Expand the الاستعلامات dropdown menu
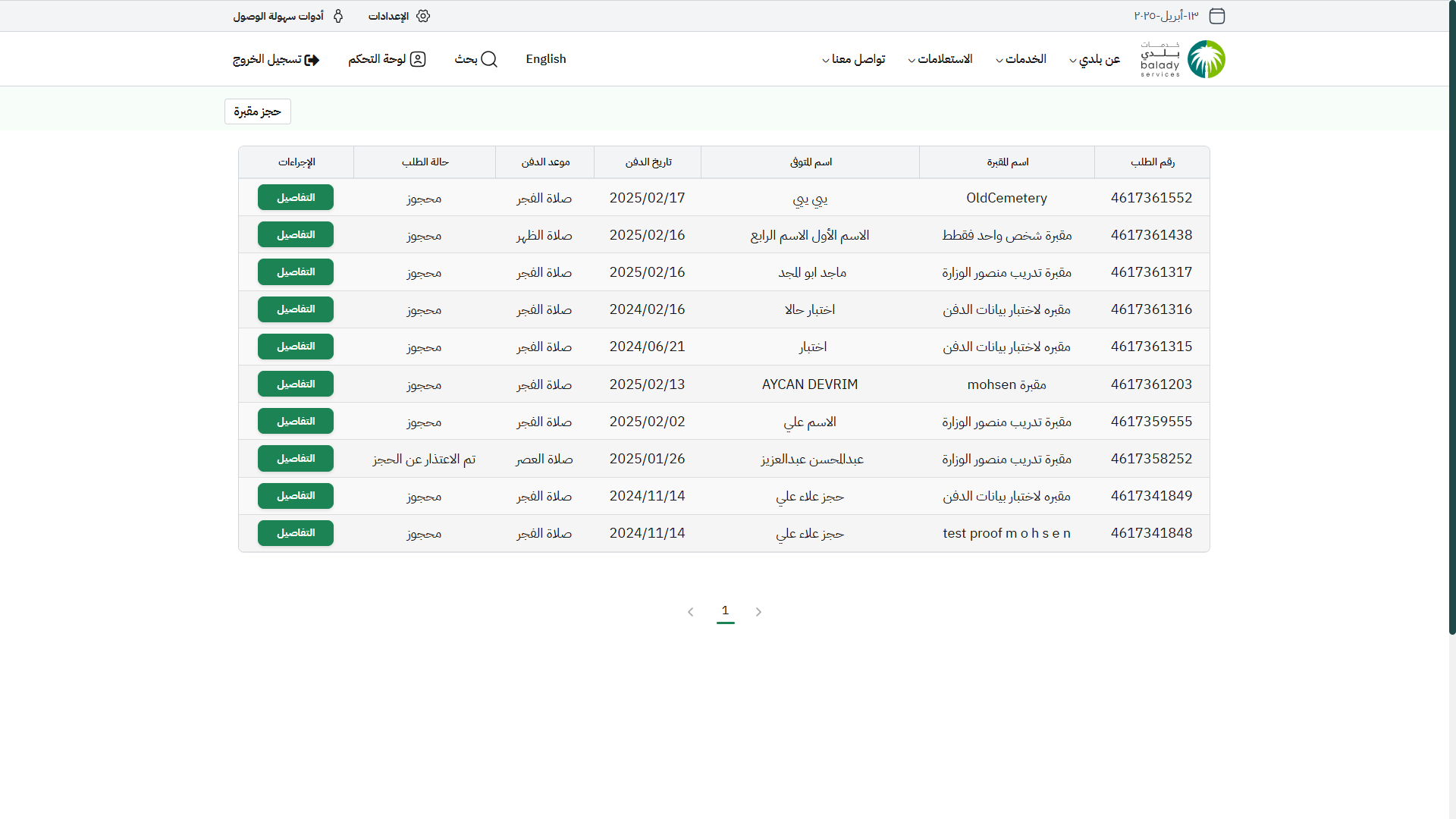 point(940,59)
